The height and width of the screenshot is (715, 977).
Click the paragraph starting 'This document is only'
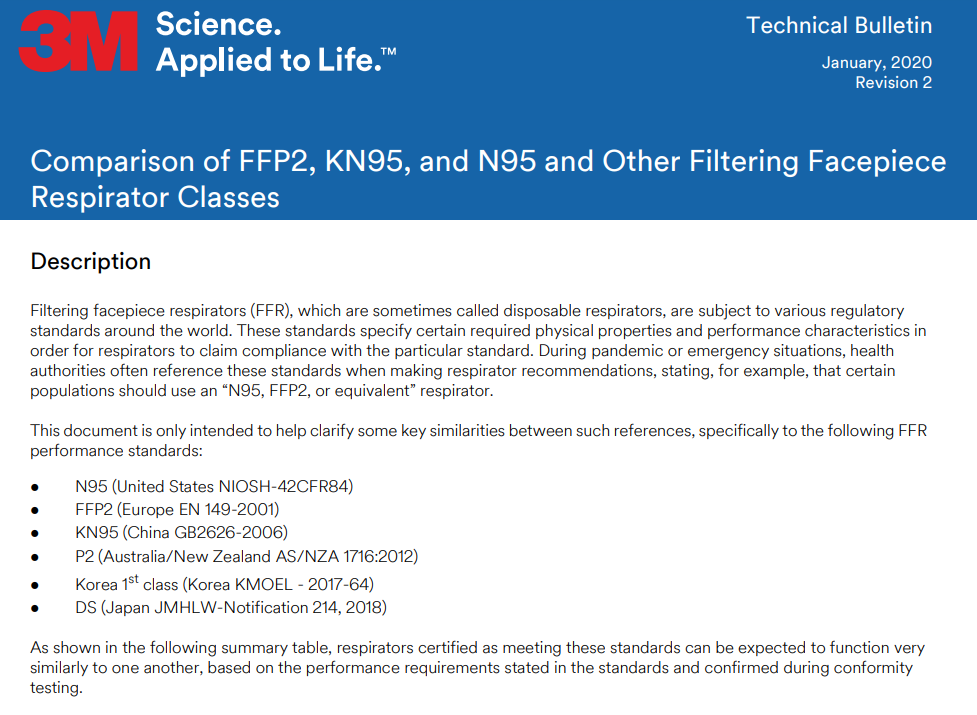pos(479,440)
